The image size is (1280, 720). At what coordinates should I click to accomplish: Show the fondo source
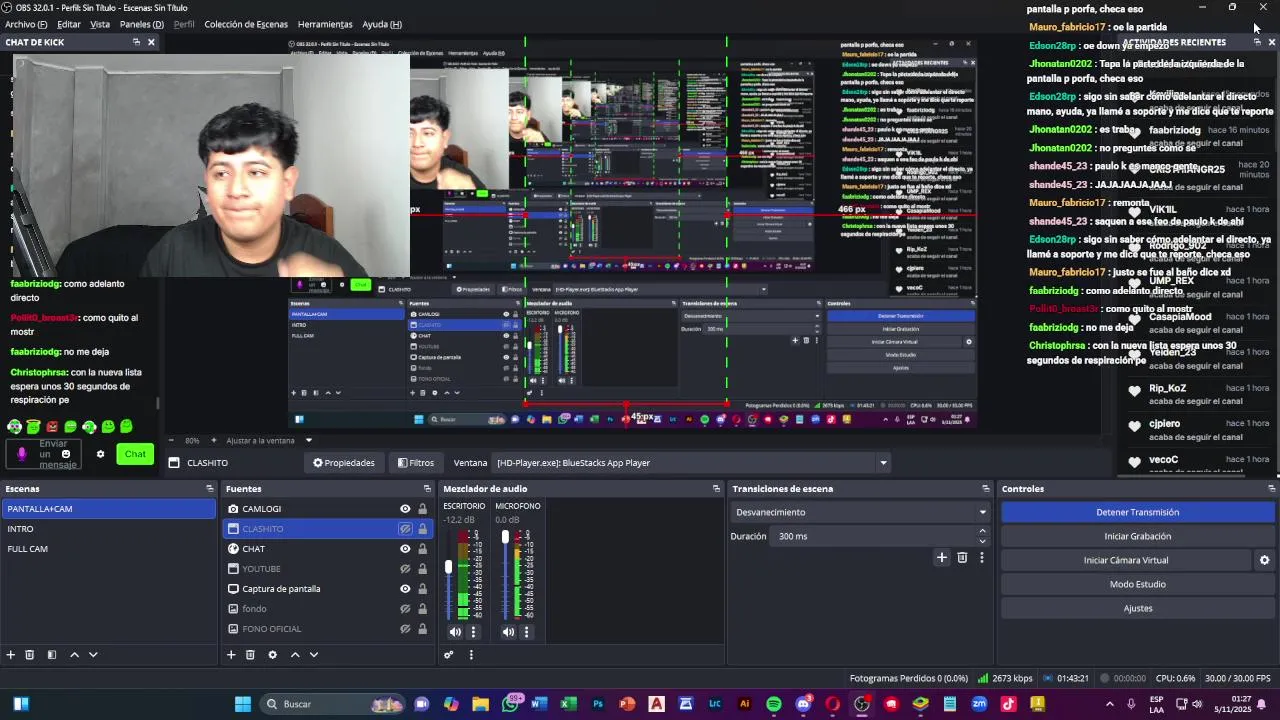coord(405,609)
